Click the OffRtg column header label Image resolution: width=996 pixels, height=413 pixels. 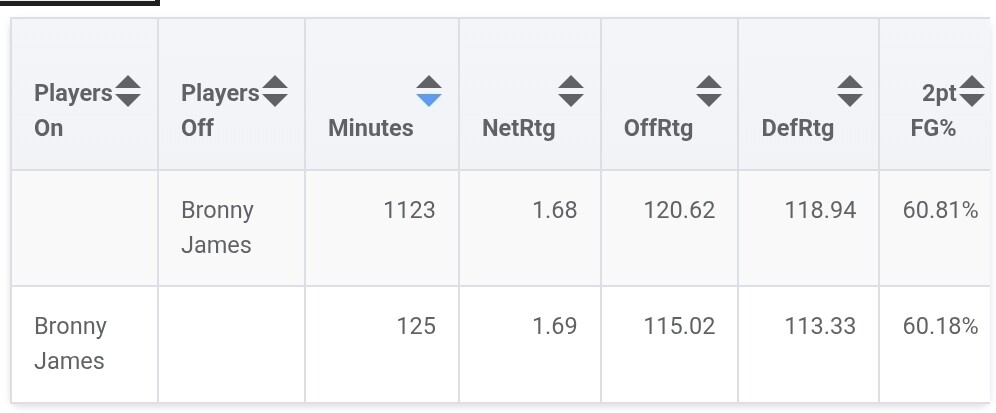(x=658, y=128)
